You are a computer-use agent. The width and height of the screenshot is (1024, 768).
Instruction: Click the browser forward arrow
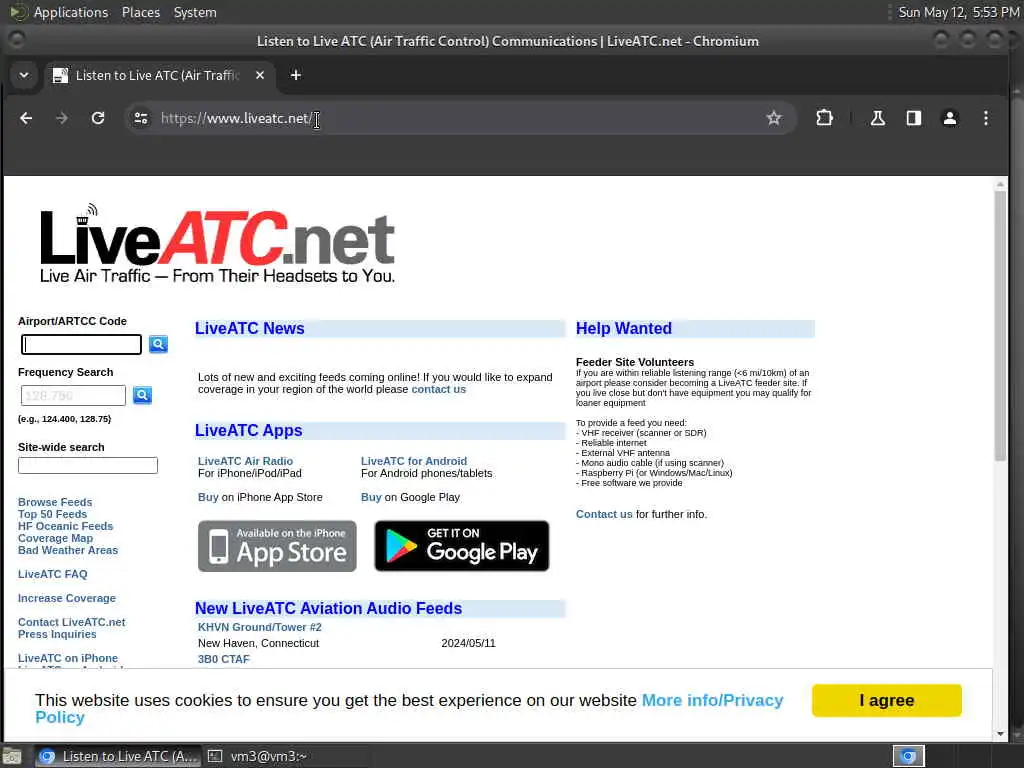[62, 118]
